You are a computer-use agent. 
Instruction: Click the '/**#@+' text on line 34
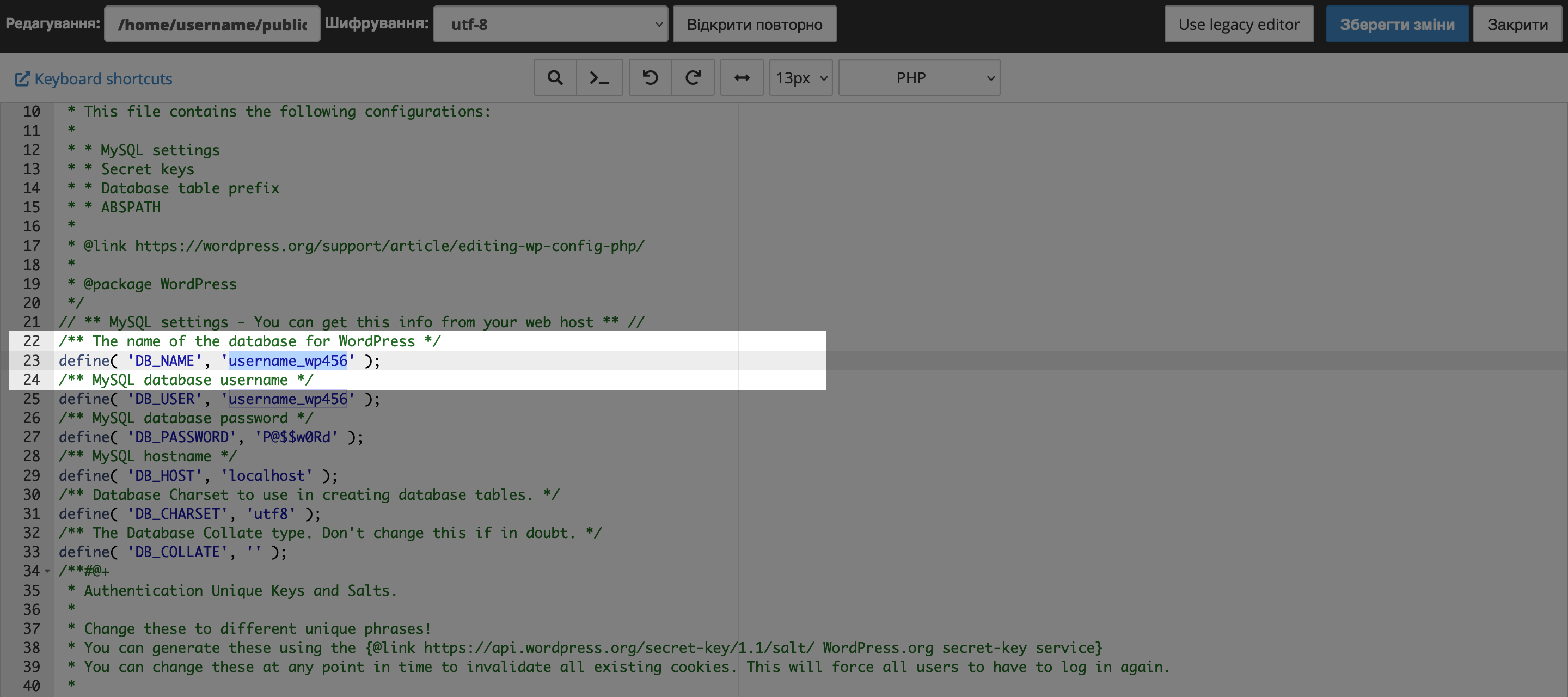pyautogui.click(x=84, y=571)
